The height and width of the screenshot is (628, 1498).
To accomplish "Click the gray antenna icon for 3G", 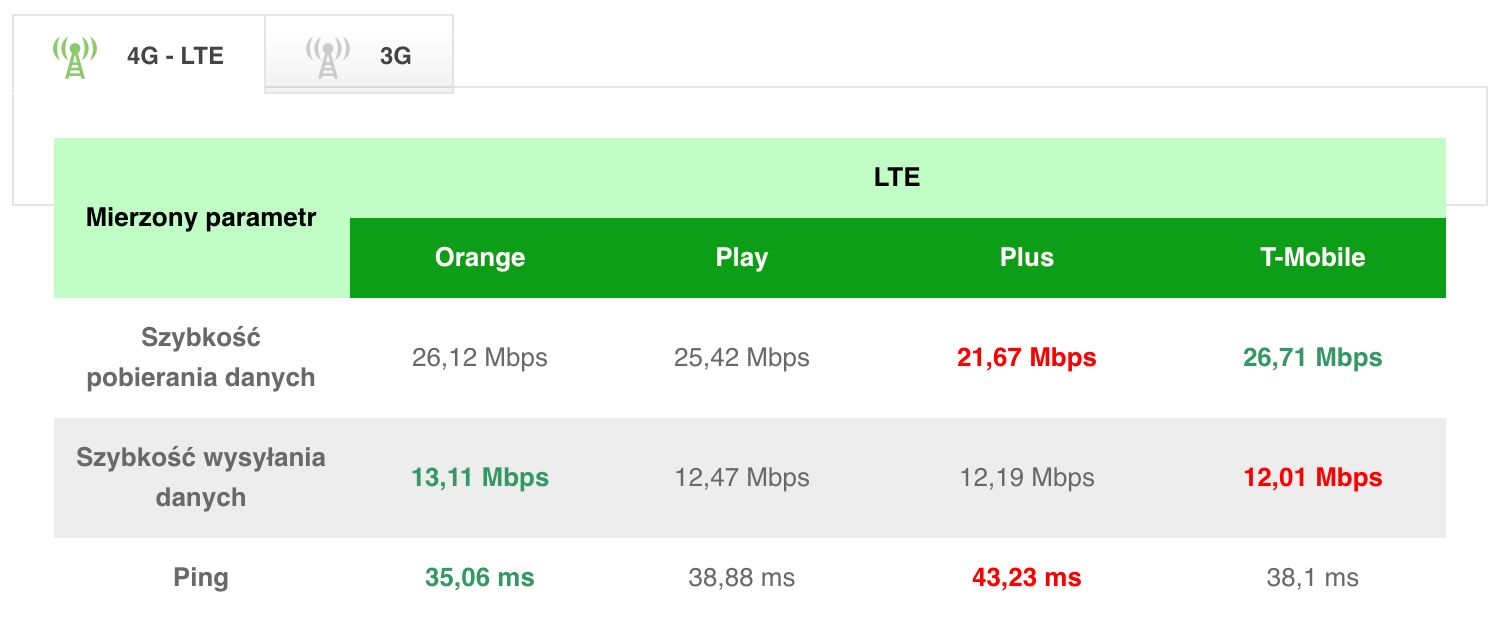I will click(327, 56).
